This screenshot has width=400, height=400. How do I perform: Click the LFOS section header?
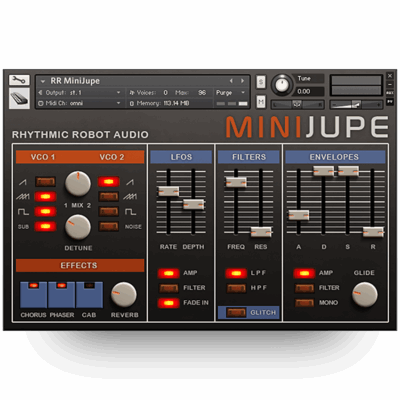pyautogui.click(x=181, y=157)
